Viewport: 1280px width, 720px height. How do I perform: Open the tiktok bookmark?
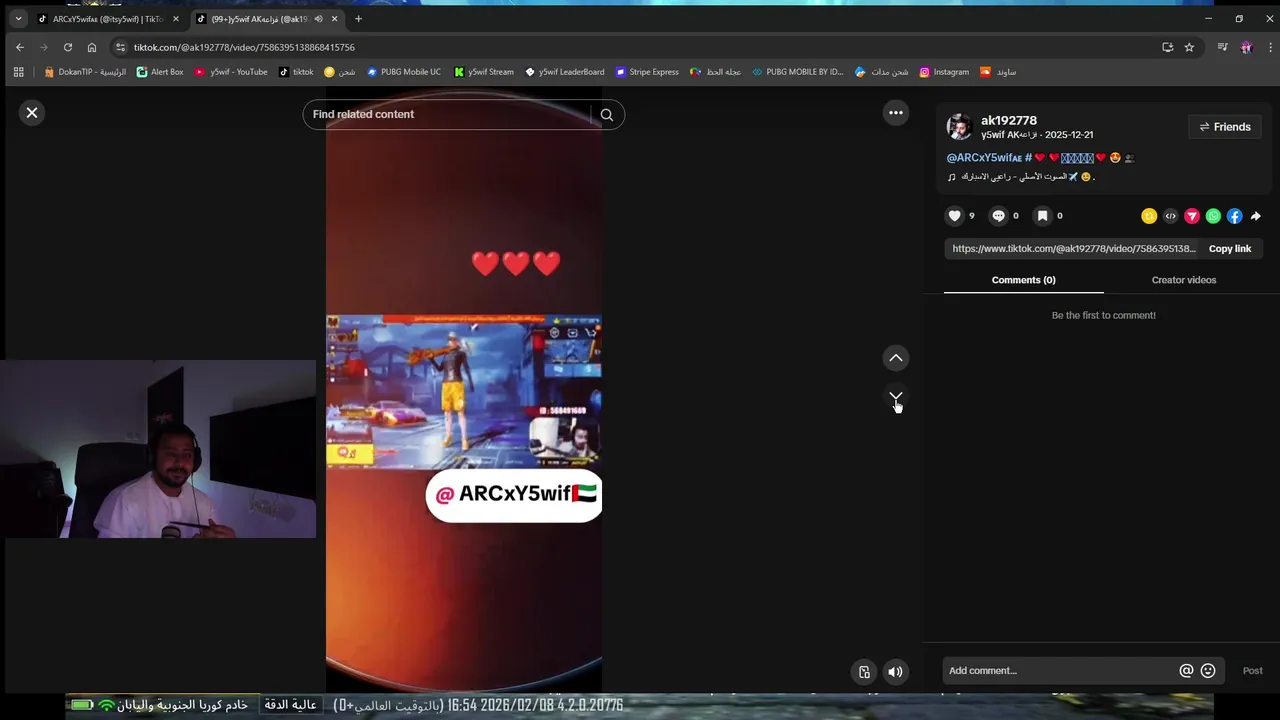click(x=296, y=72)
